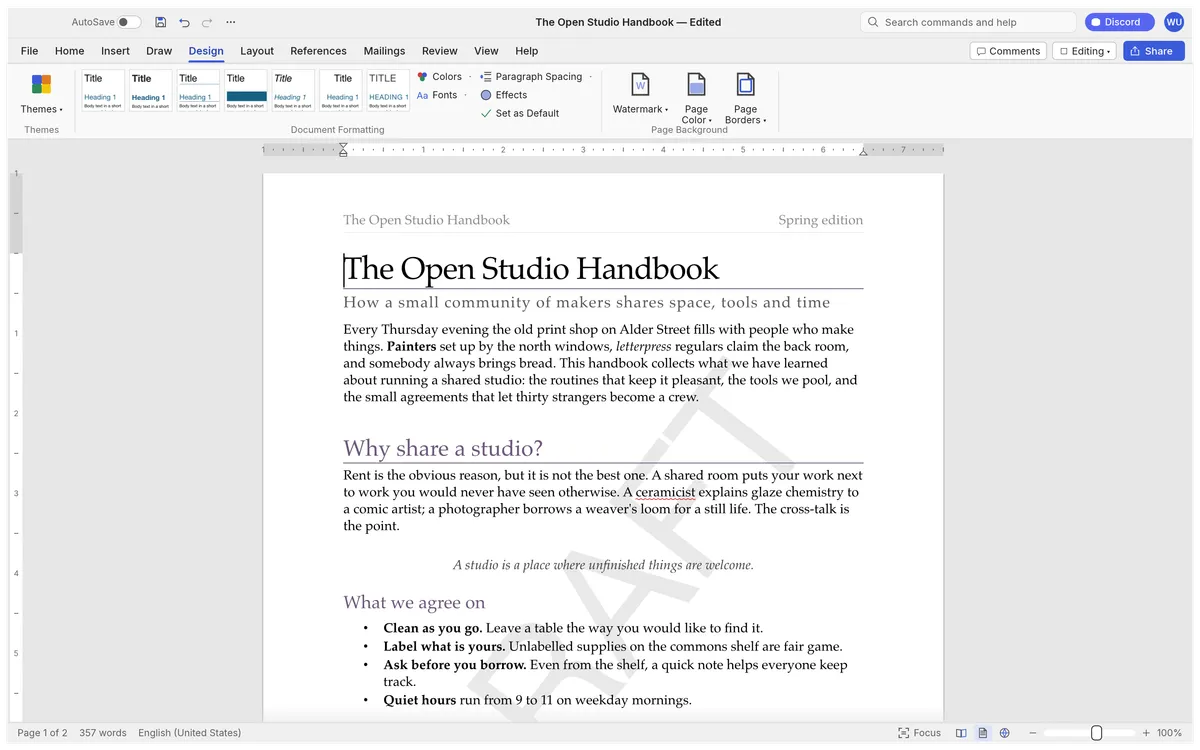Click the Effects option
Viewport: 1200px width, 750px height.
click(x=503, y=95)
